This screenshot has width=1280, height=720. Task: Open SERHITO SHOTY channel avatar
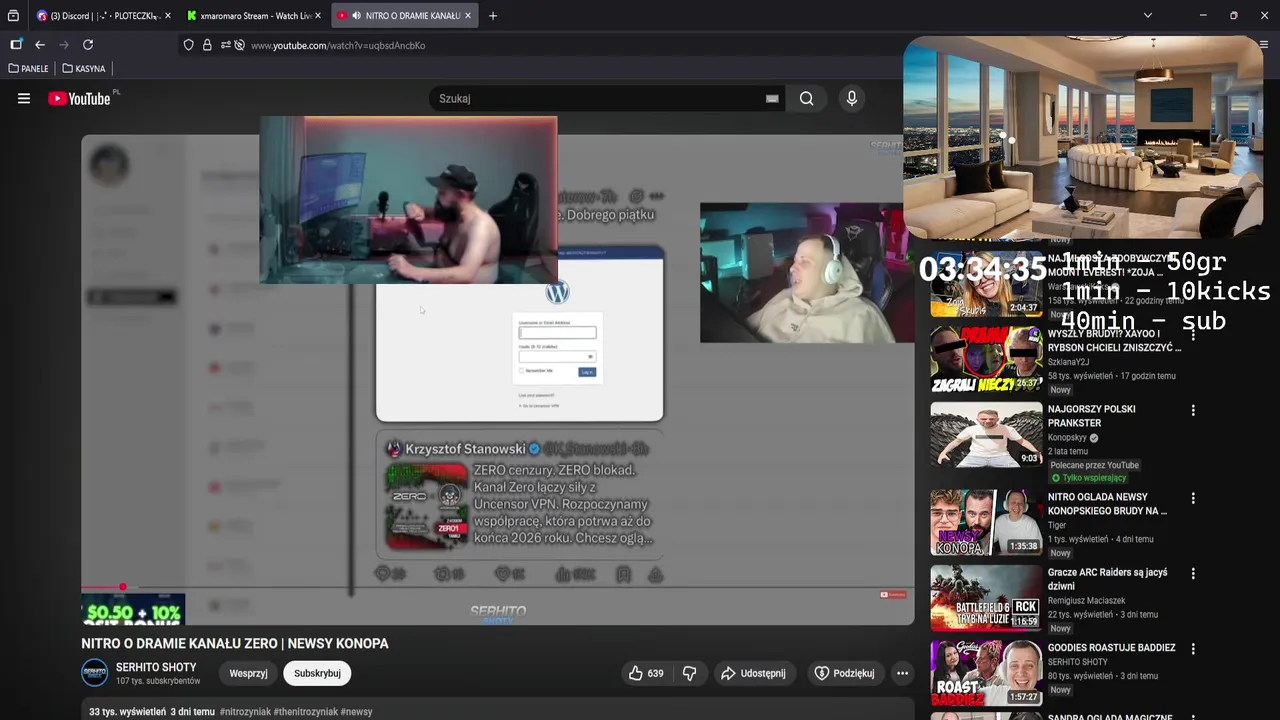click(x=94, y=673)
